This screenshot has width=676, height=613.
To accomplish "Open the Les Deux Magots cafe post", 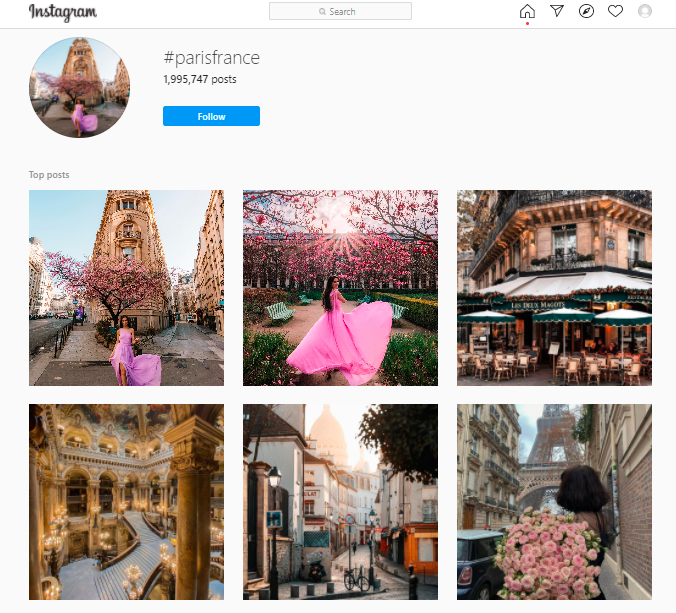I will click(x=554, y=288).
